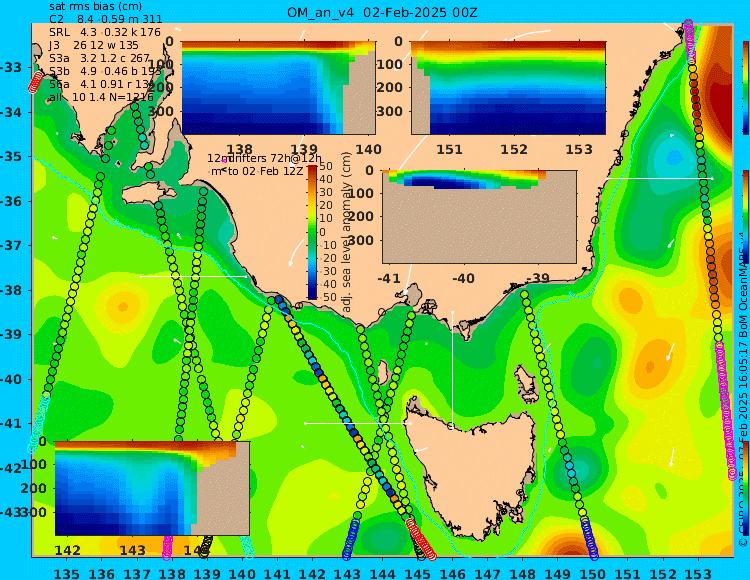The image size is (750, 580).
Task: Open the Bass Strait section inset from -41 to -39
Action: (x=479, y=217)
